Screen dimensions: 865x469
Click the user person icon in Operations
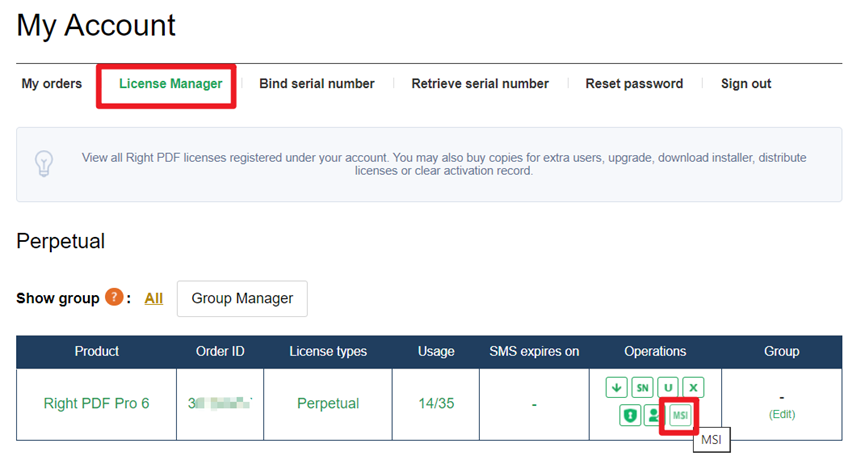pos(654,415)
